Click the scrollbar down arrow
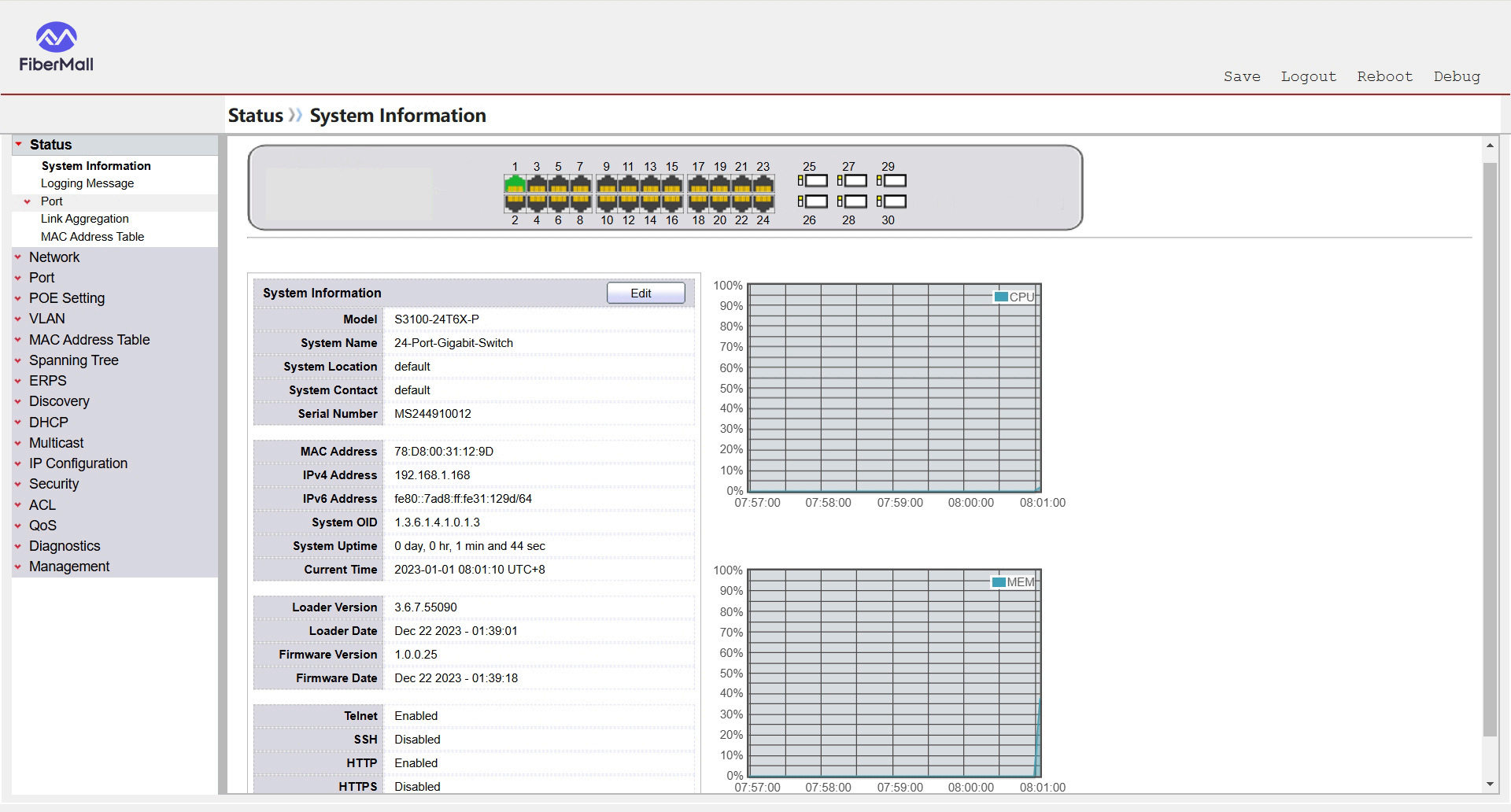The image size is (1511, 812). (1489, 784)
